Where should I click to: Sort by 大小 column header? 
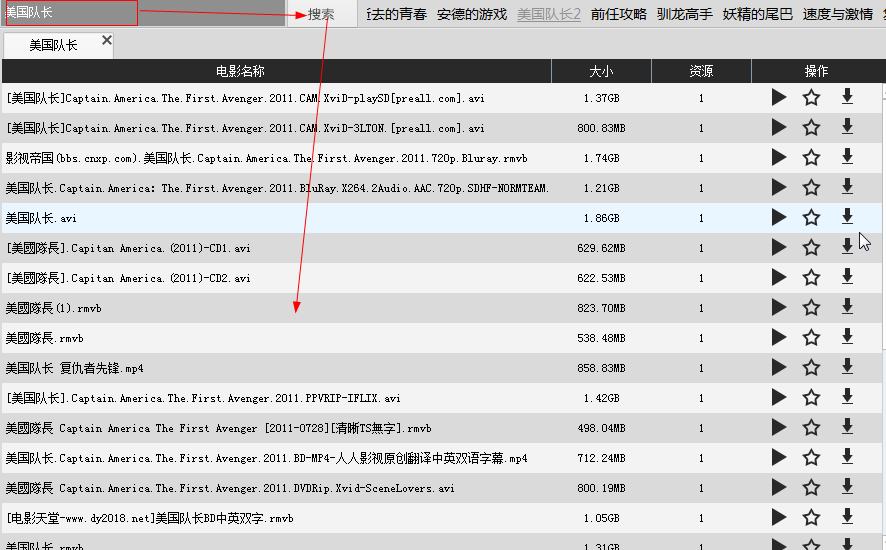click(601, 71)
